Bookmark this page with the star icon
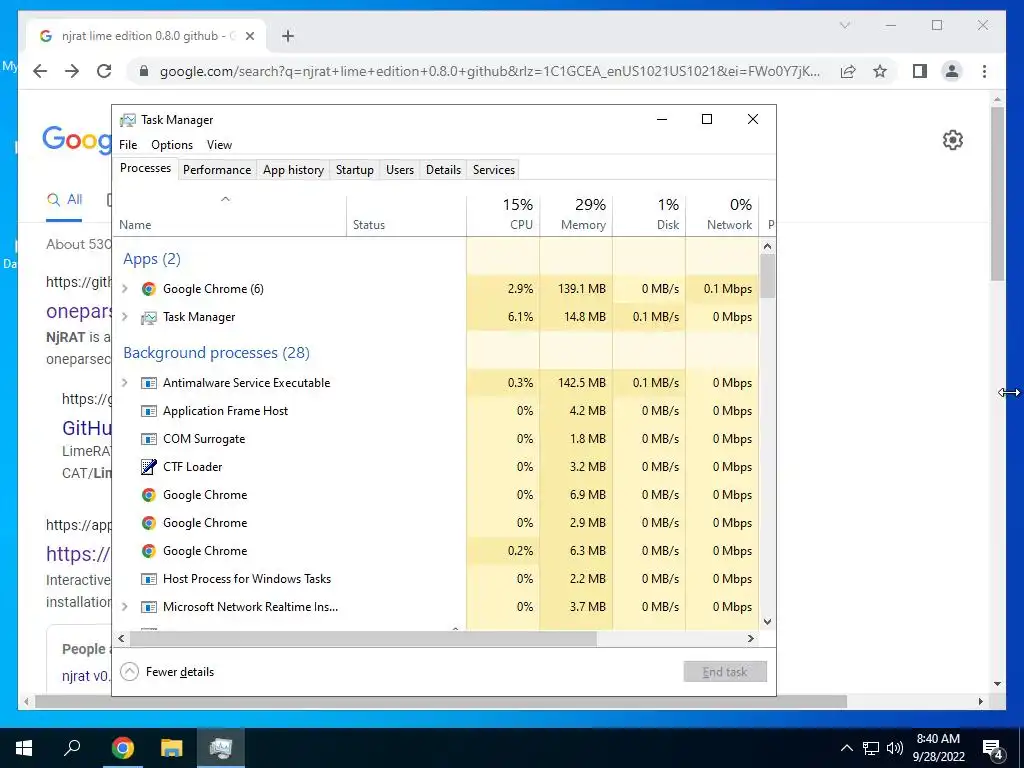Screen dimensions: 1024x768 [880, 71]
